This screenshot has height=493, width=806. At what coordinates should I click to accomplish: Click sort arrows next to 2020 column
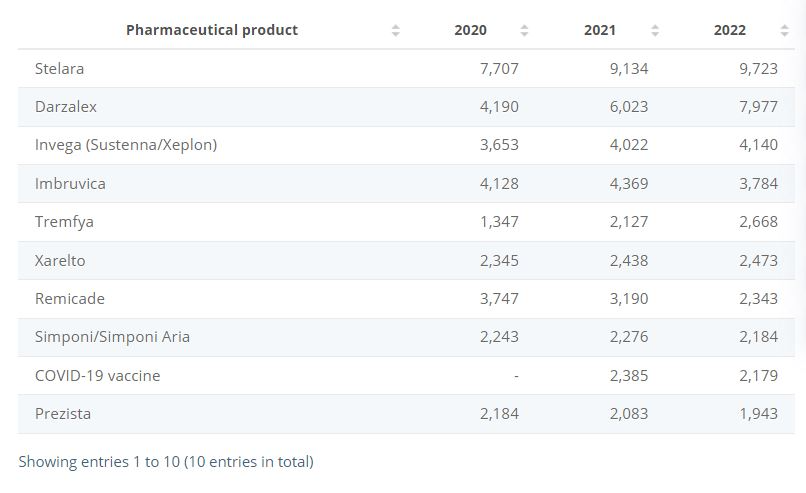point(525,31)
